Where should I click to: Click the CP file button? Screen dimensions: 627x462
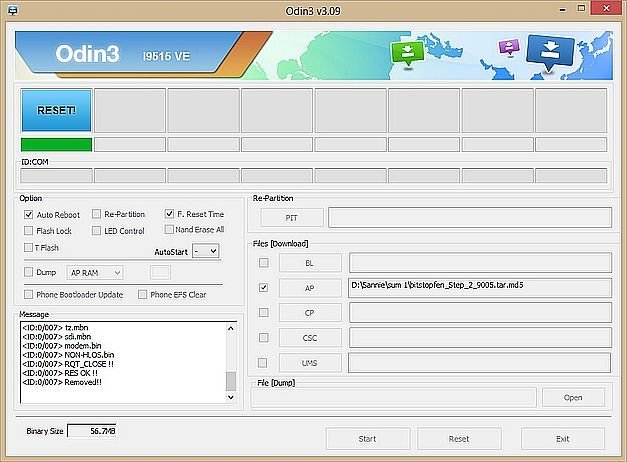coord(310,313)
